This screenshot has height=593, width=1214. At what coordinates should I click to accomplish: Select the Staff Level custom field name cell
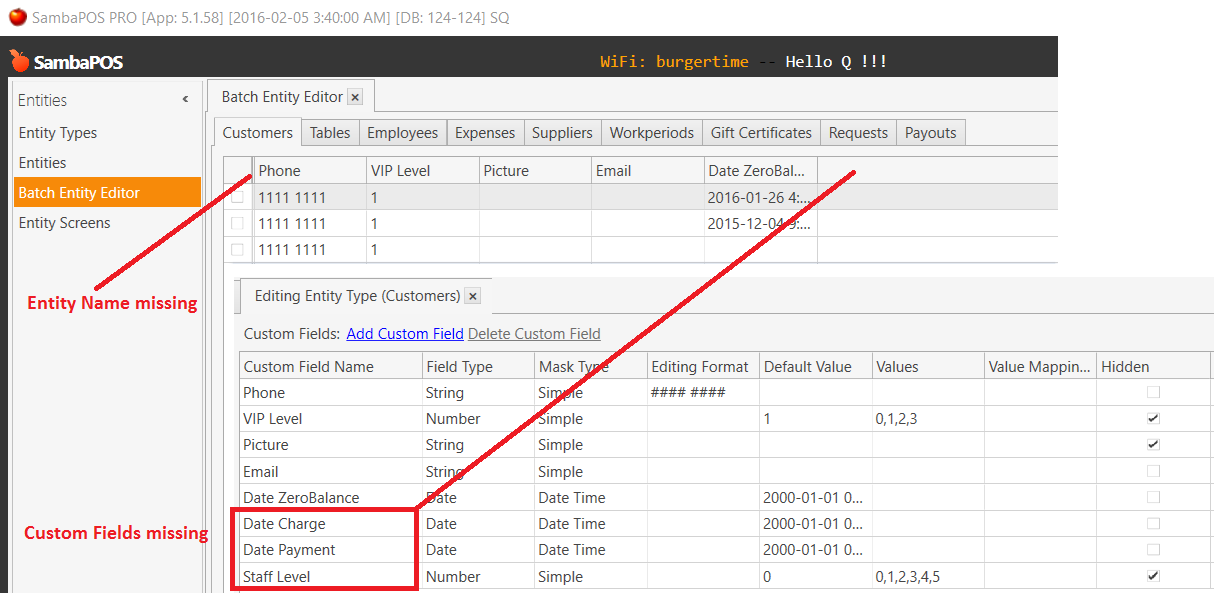point(331,577)
